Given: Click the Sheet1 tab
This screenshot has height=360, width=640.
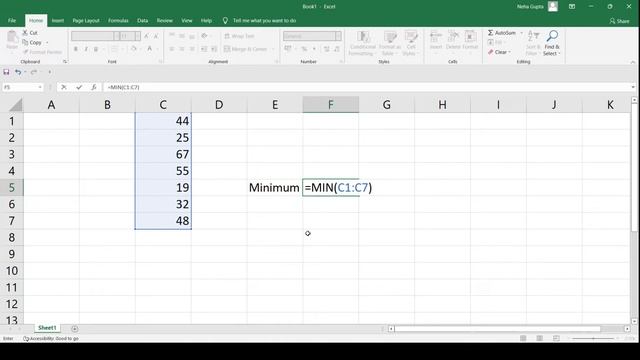Looking at the screenshot, I should click(x=47, y=328).
